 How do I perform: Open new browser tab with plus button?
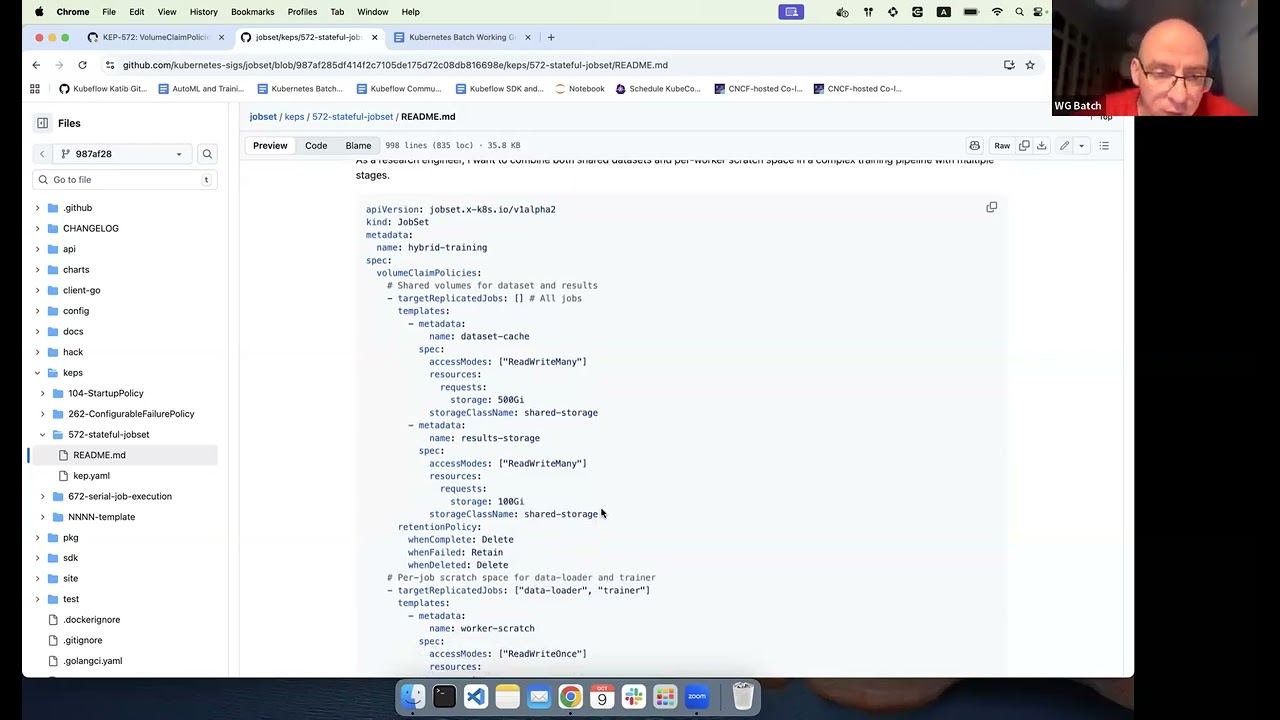click(550, 37)
